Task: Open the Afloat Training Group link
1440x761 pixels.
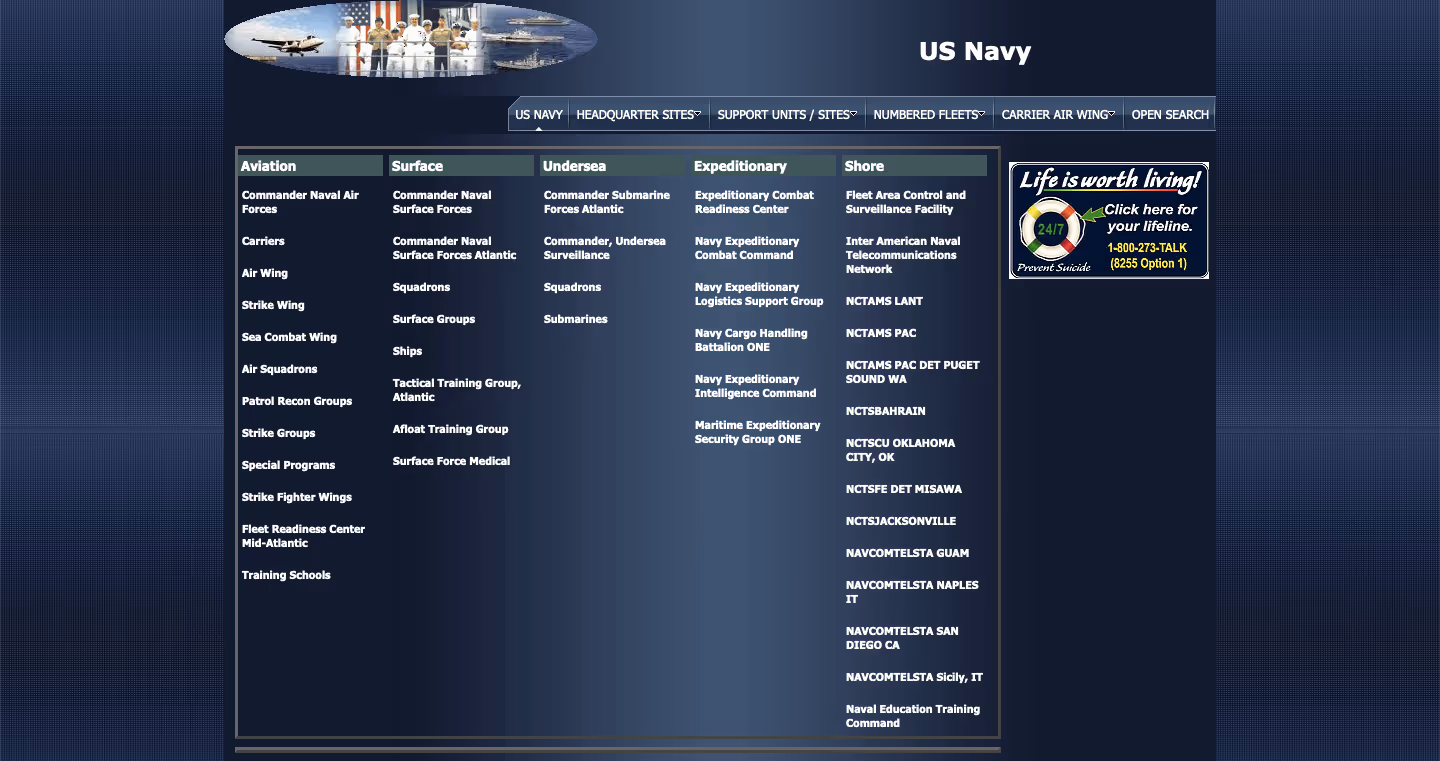Action: [x=451, y=429]
